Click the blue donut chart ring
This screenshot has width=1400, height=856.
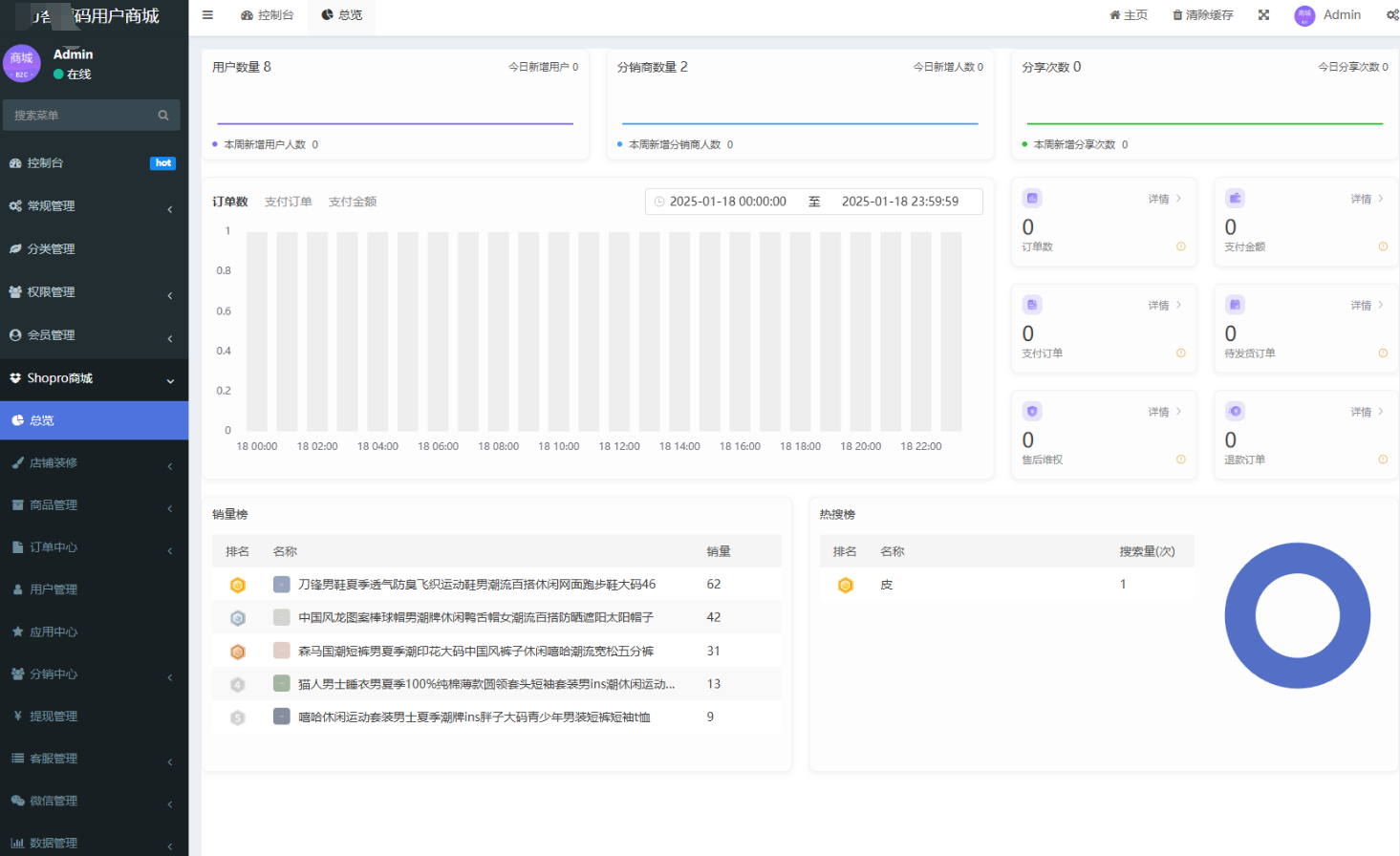(x=1241, y=615)
